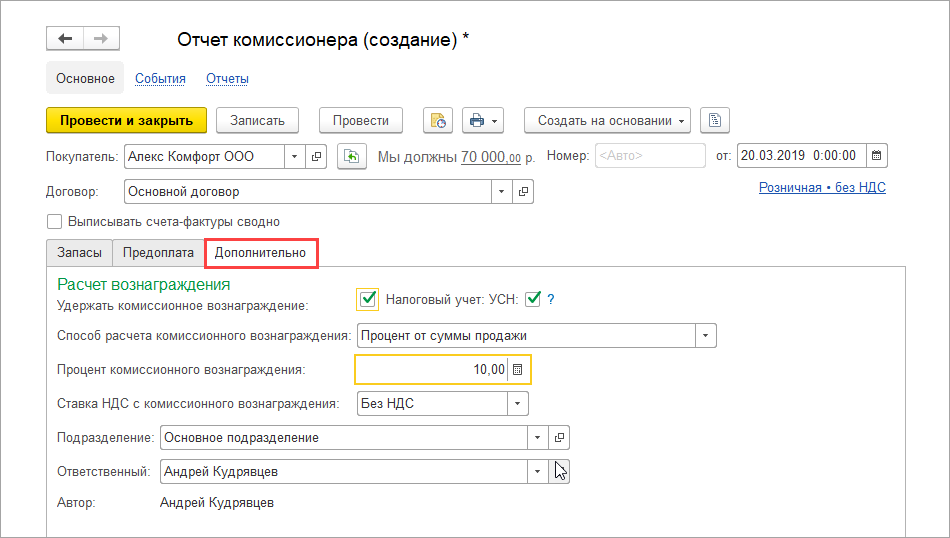The width and height of the screenshot is (950, 538).
Task: Open the VAT rate dropdown
Action: point(518,404)
